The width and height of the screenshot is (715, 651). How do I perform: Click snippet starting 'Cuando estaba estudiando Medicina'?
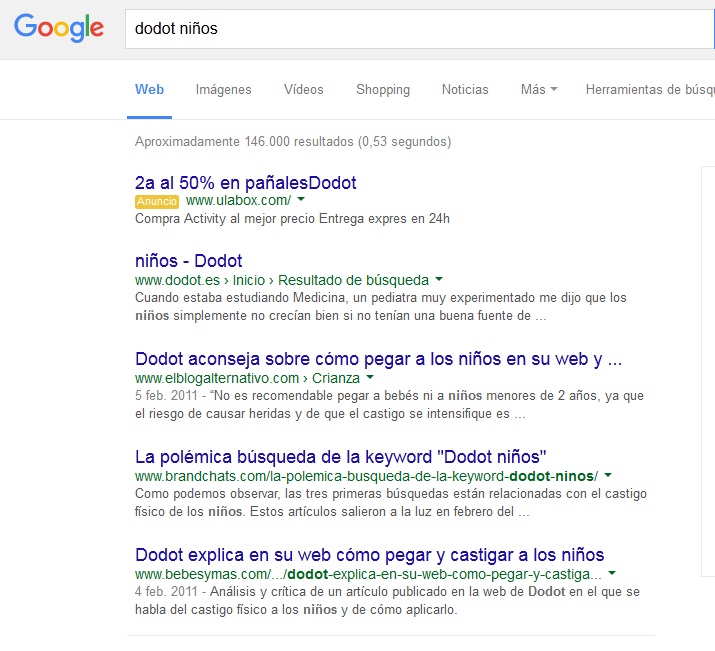point(381,307)
